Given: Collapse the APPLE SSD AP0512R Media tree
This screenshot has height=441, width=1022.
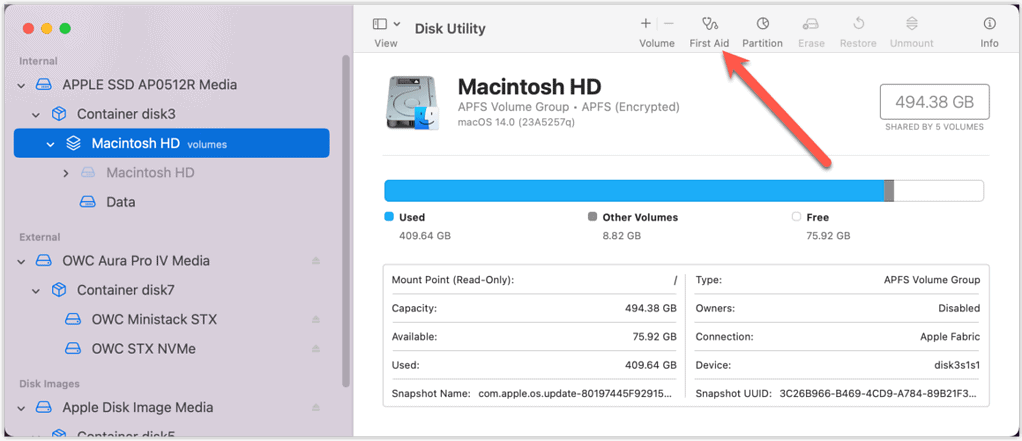Looking at the screenshot, I should (21, 85).
